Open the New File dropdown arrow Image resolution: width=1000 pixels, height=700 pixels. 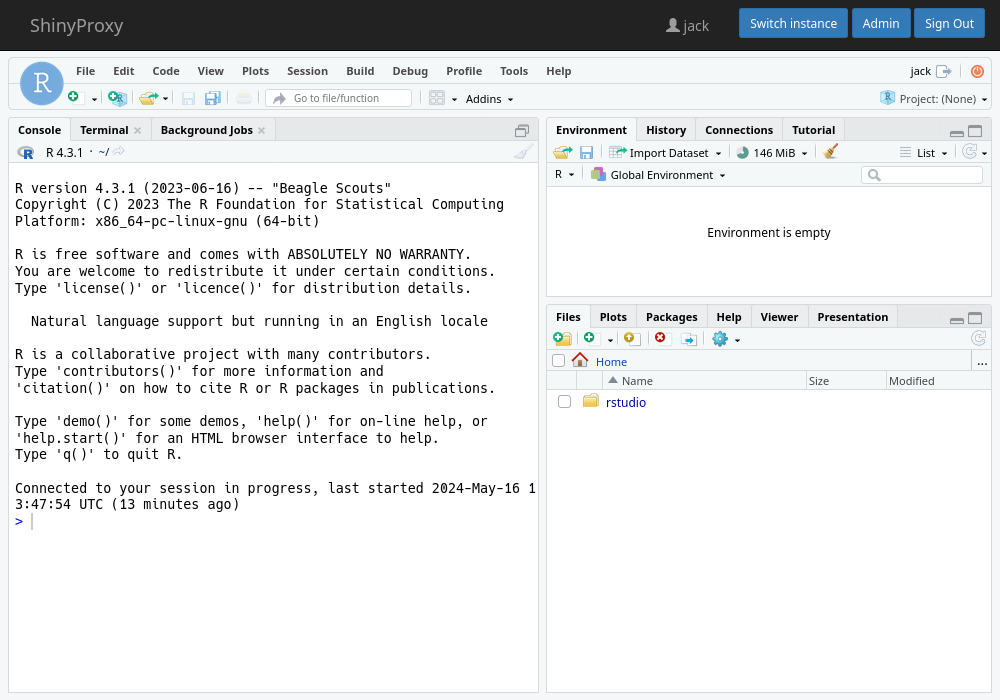[x=94, y=99]
